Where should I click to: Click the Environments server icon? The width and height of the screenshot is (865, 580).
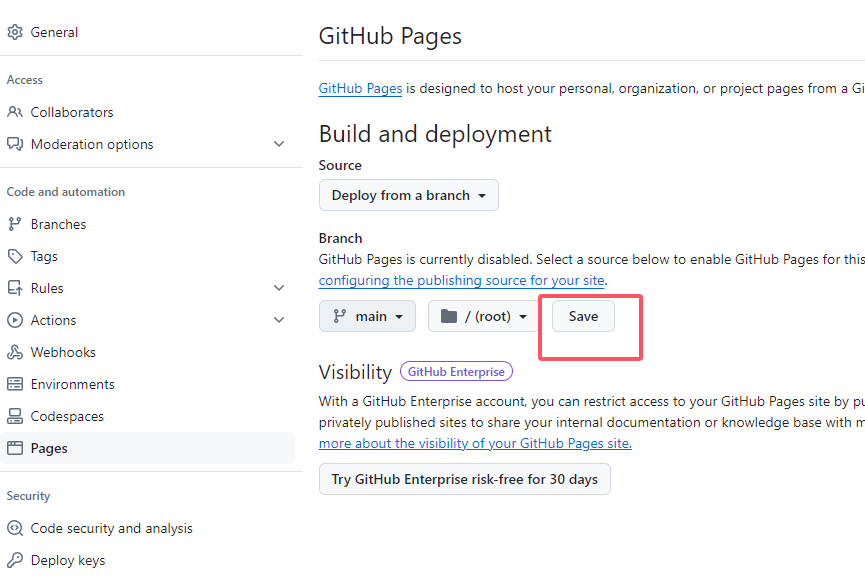click(15, 384)
